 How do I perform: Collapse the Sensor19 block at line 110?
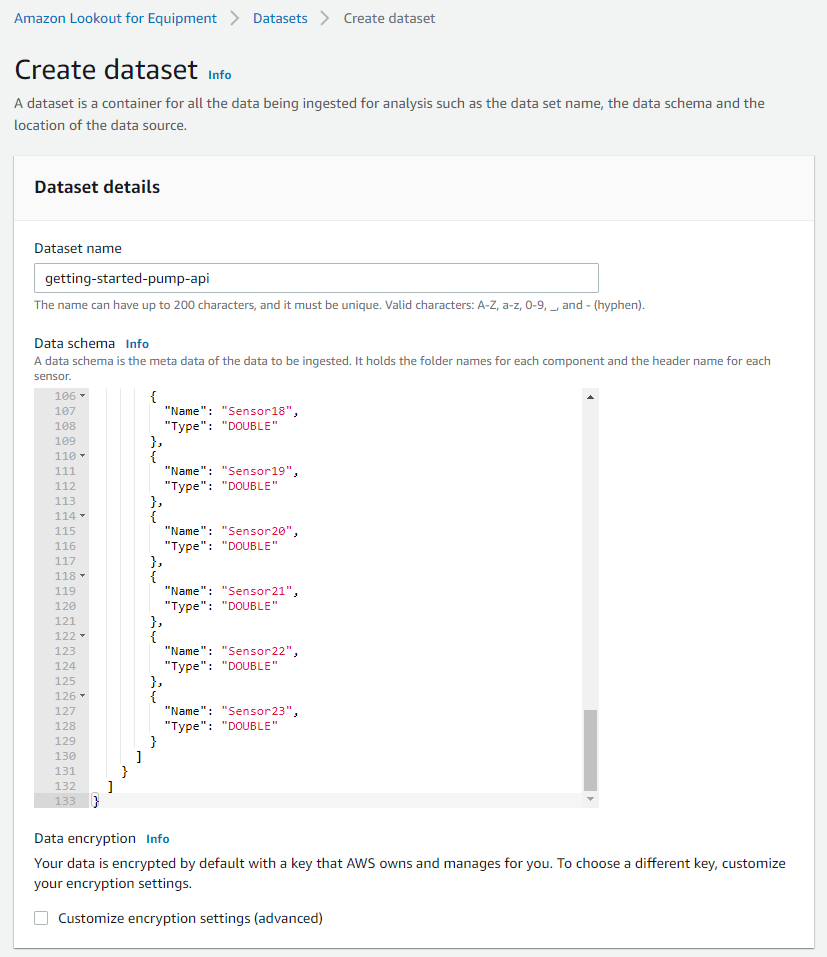(x=82, y=456)
